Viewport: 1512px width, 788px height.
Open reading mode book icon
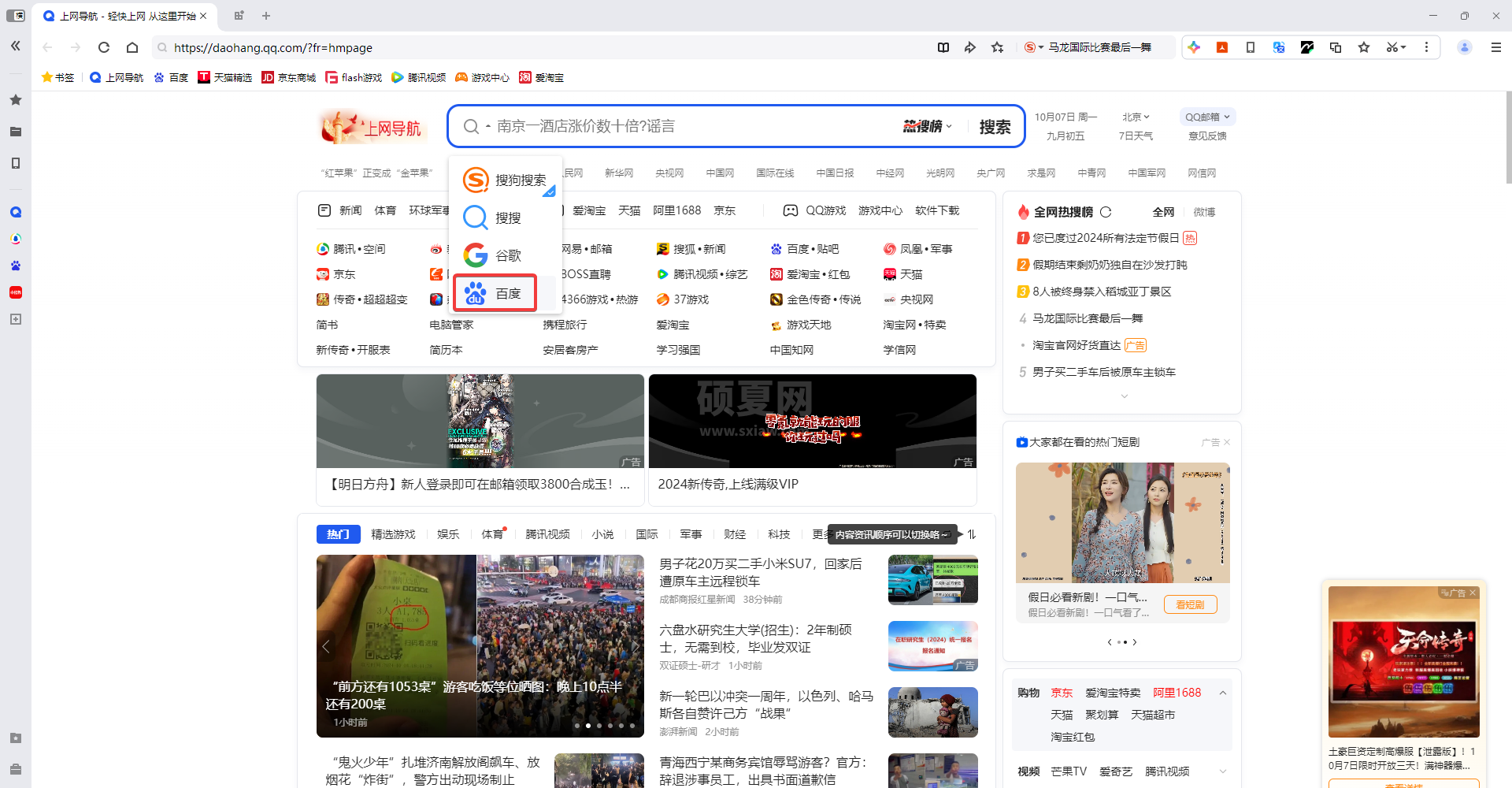pos(943,47)
